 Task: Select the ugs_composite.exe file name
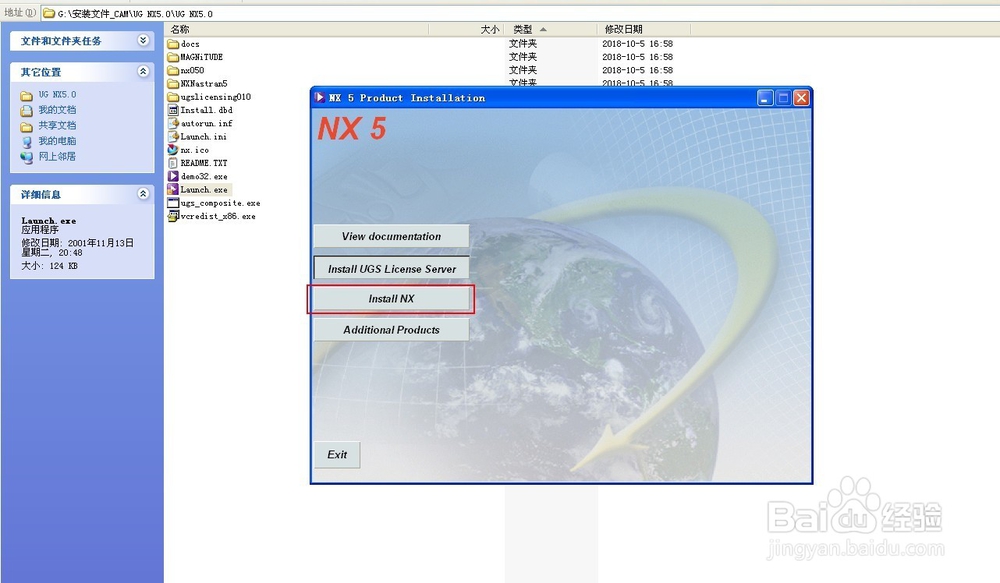[x=220, y=203]
